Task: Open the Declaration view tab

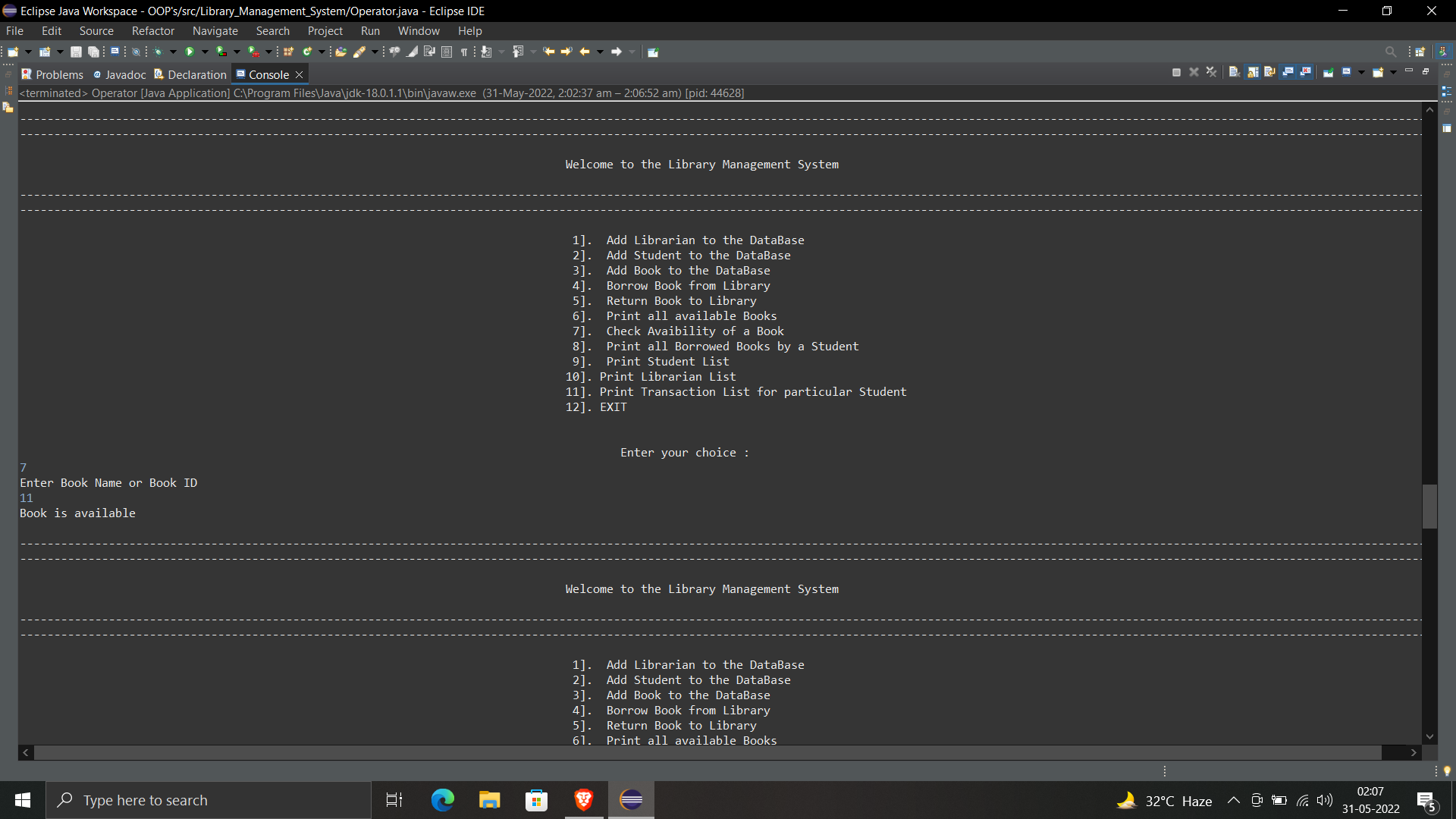Action: [x=191, y=74]
